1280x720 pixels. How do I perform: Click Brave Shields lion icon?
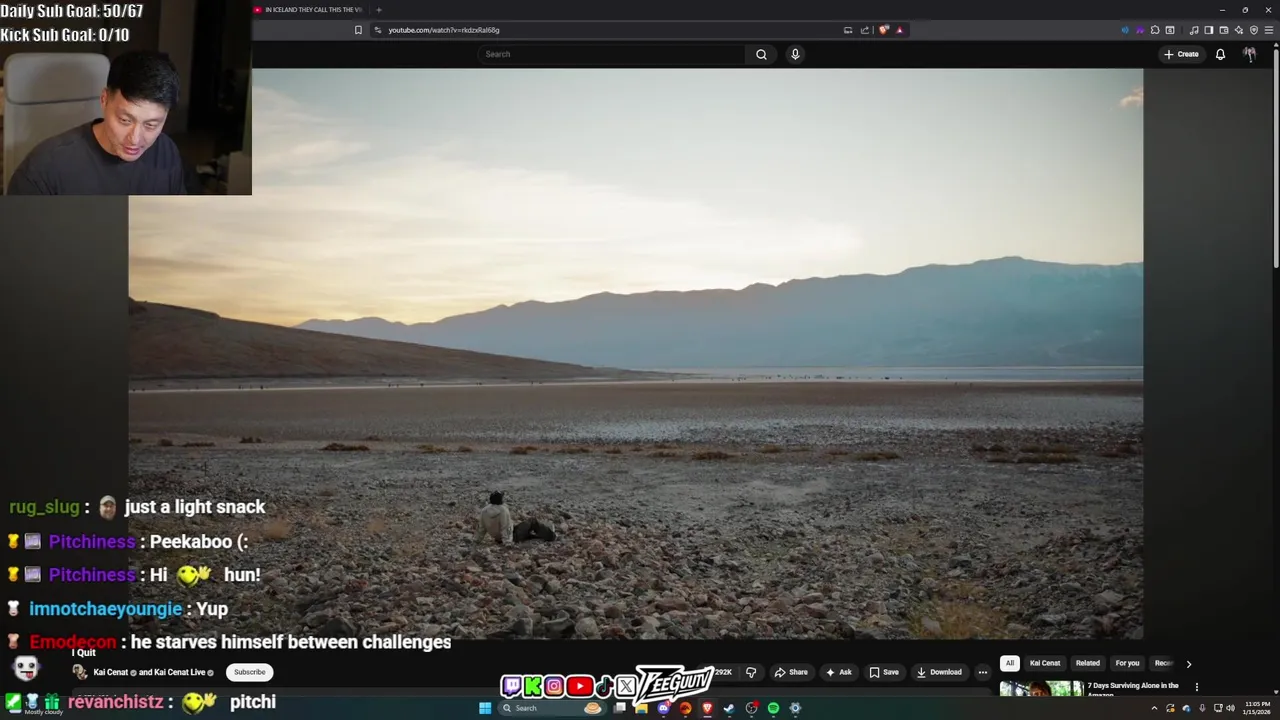click(884, 30)
